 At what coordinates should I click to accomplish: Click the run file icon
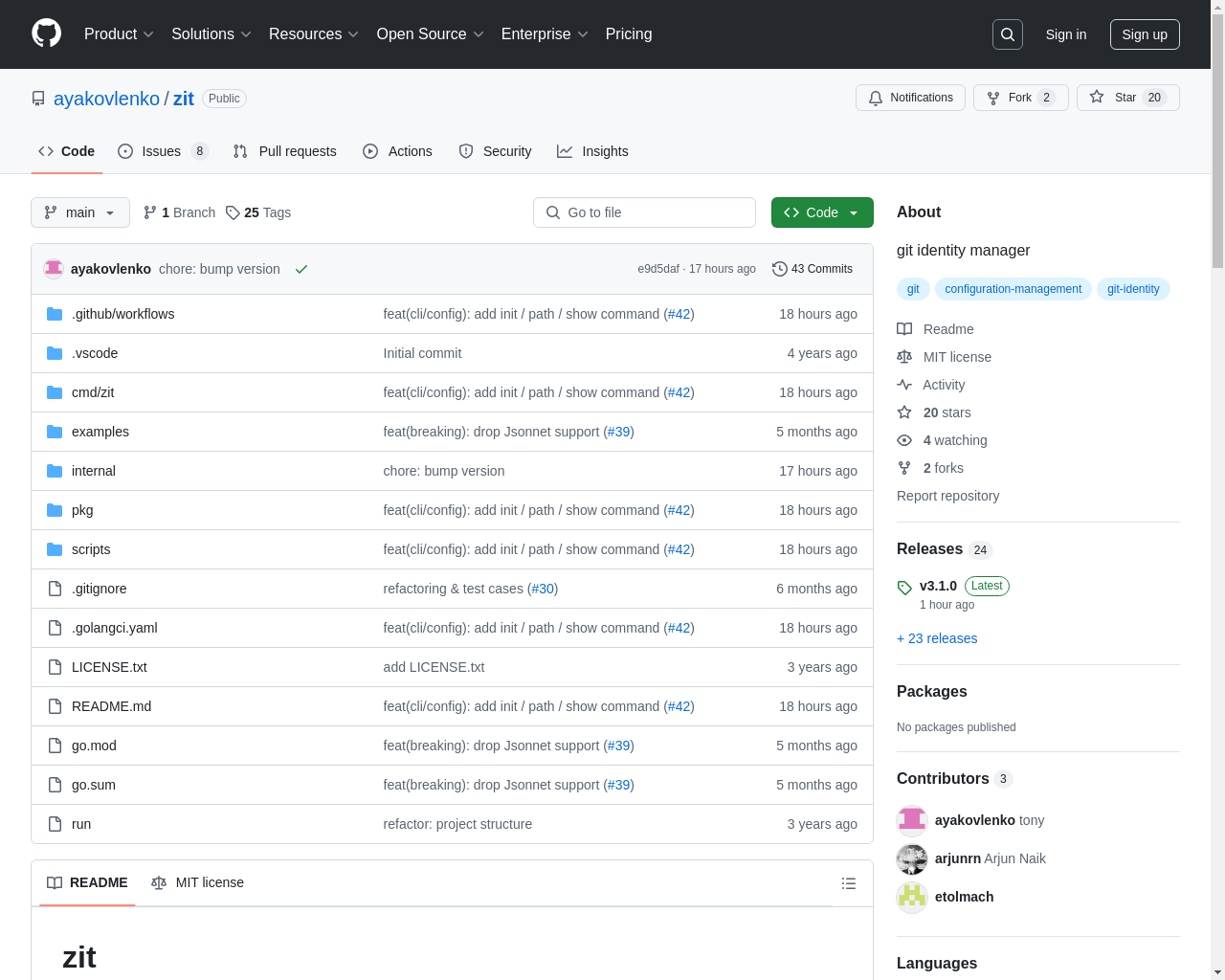(55, 824)
